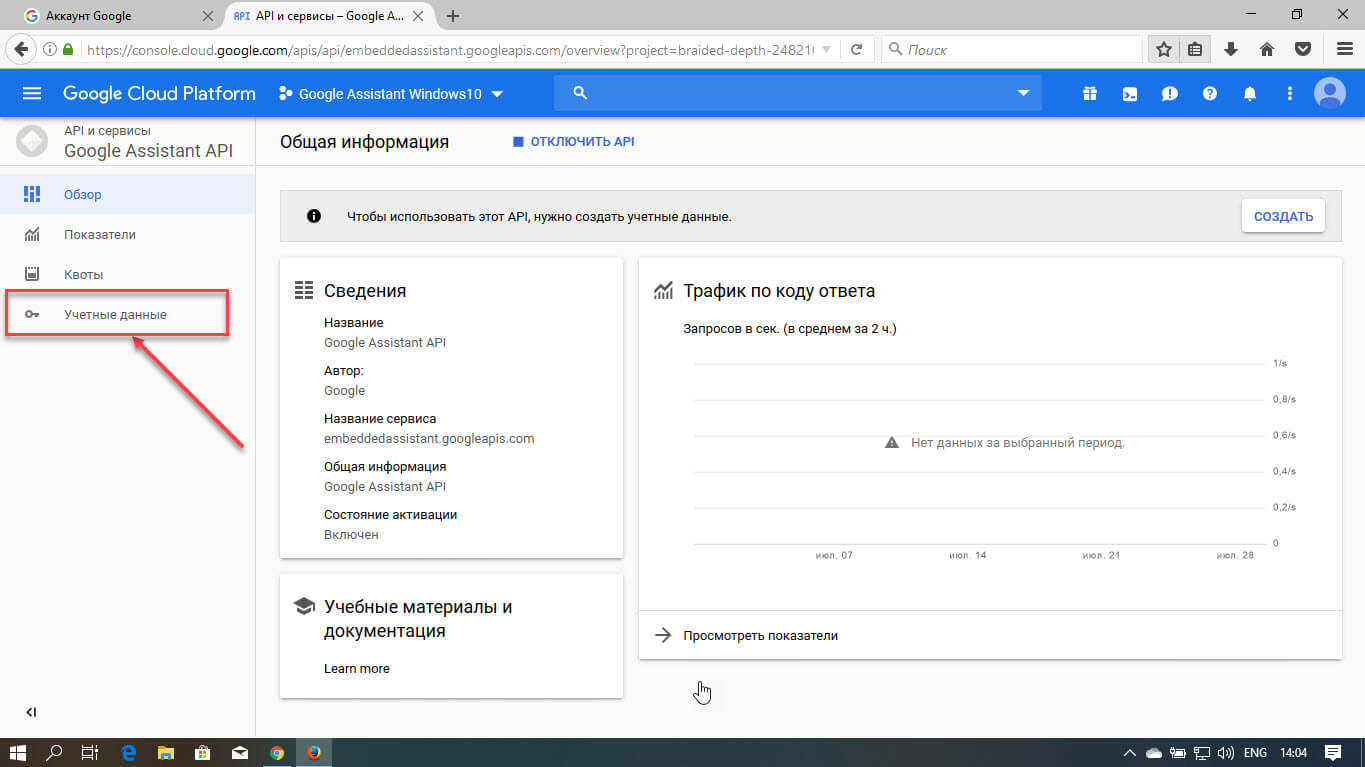Open Firefox downloads arrow icon
1365x767 pixels.
click(1231, 49)
